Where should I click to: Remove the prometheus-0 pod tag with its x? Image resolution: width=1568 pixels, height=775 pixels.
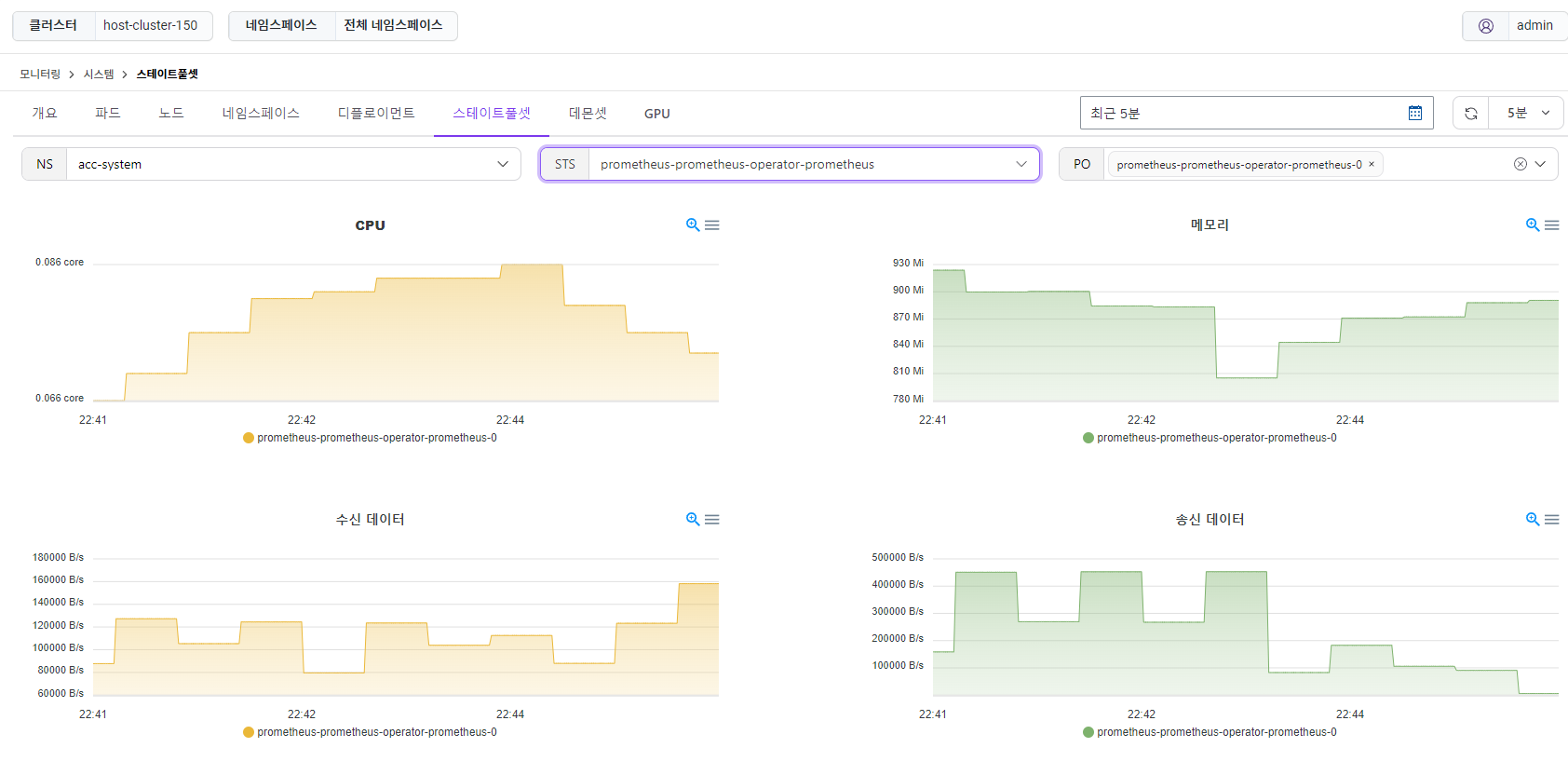pos(1372,164)
